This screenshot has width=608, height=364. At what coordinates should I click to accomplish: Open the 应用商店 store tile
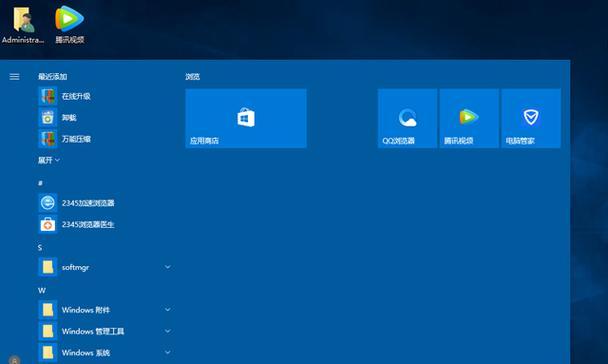click(x=246, y=118)
